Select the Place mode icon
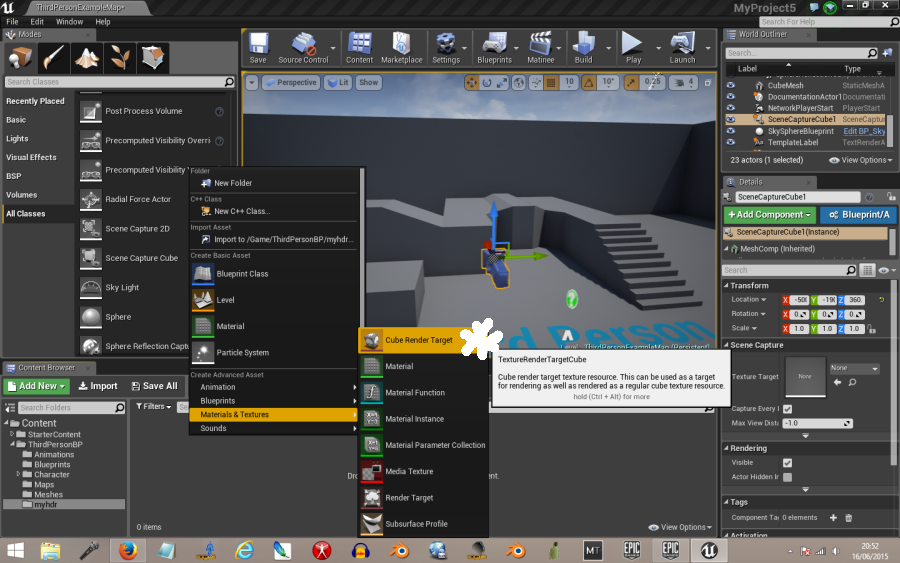Viewport: 900px width, 563px height. tap(20, 57)
